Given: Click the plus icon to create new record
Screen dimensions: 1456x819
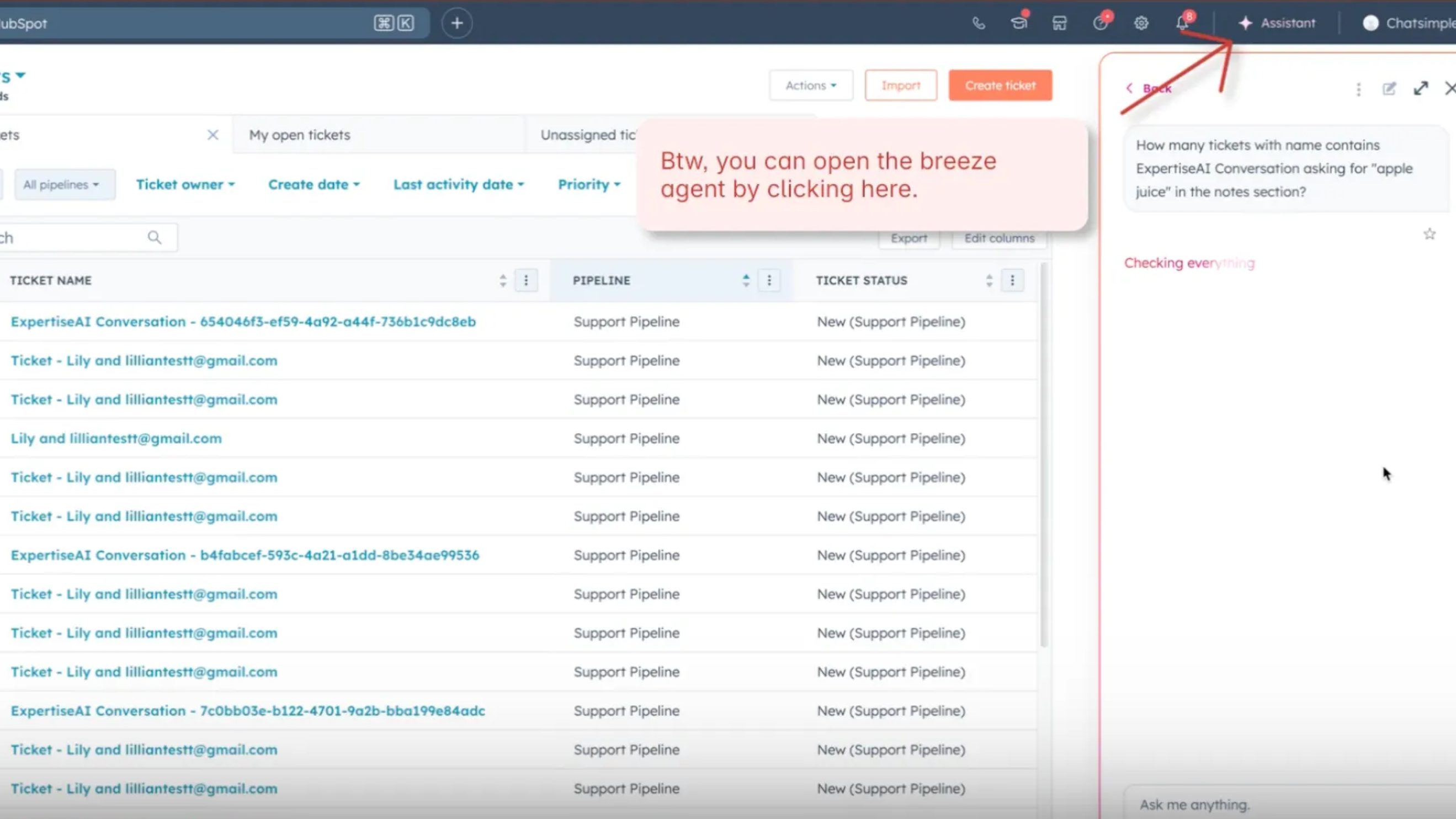Looking at the screenshot, I should point(456,23).
